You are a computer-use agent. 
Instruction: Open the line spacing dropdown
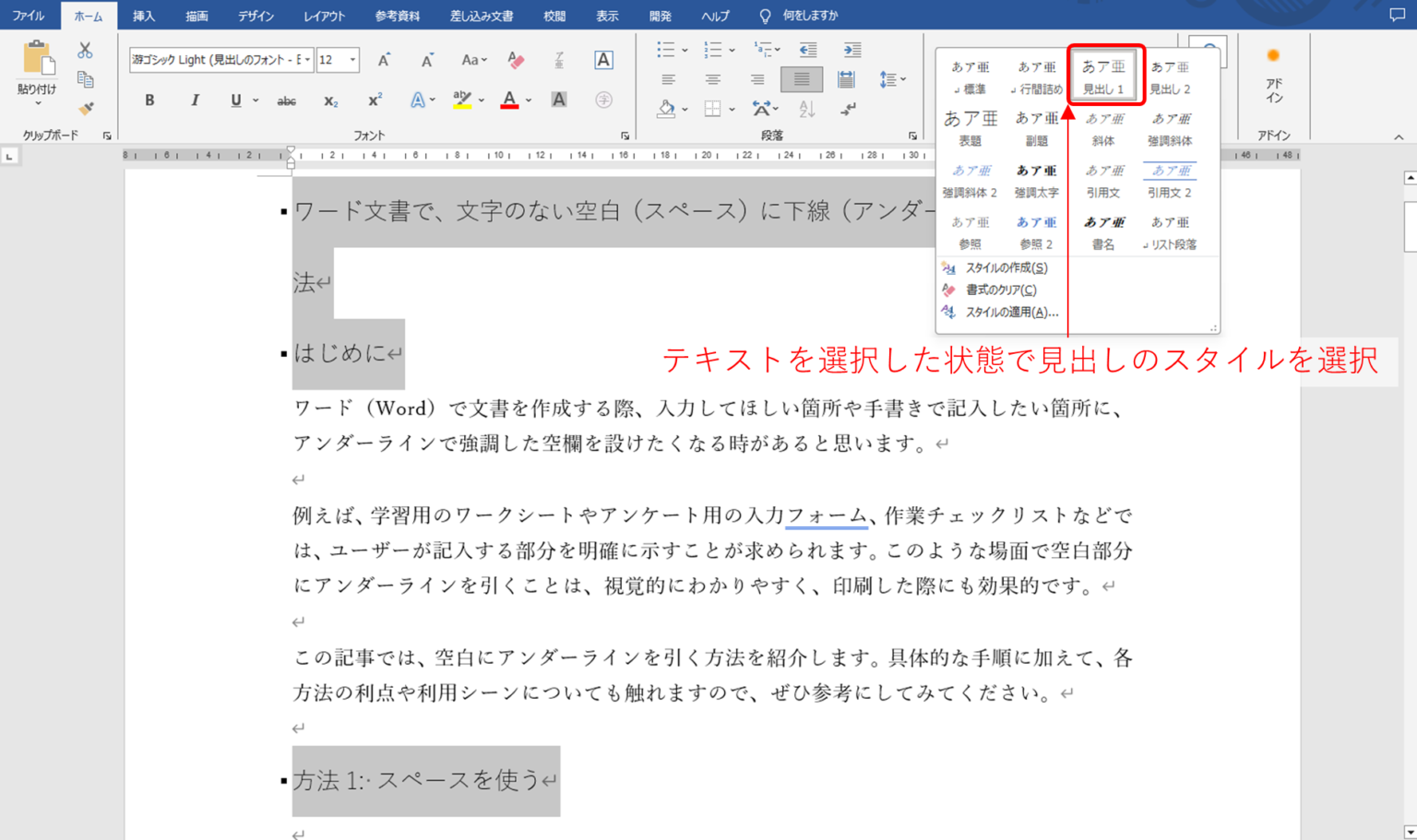click(x=892, y=79)
